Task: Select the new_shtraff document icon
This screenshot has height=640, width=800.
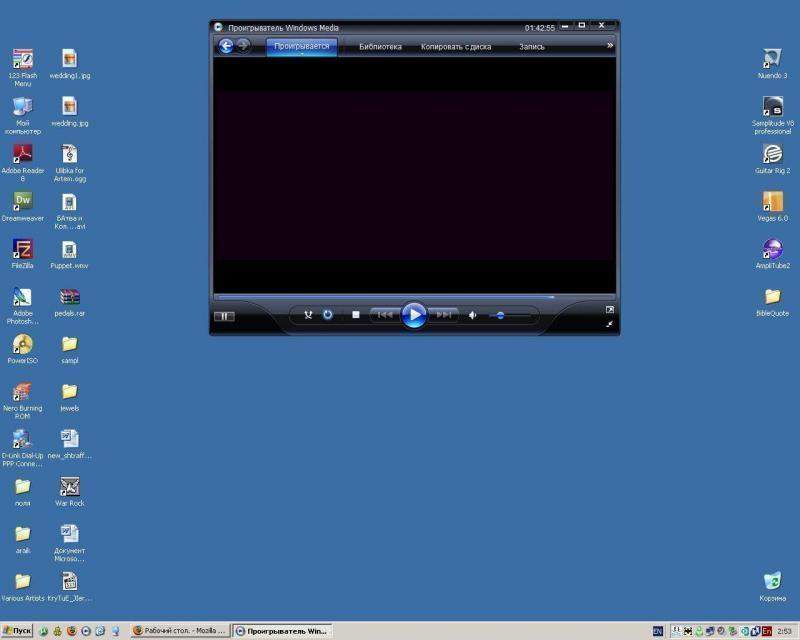Action: click(x=69, y=445)
